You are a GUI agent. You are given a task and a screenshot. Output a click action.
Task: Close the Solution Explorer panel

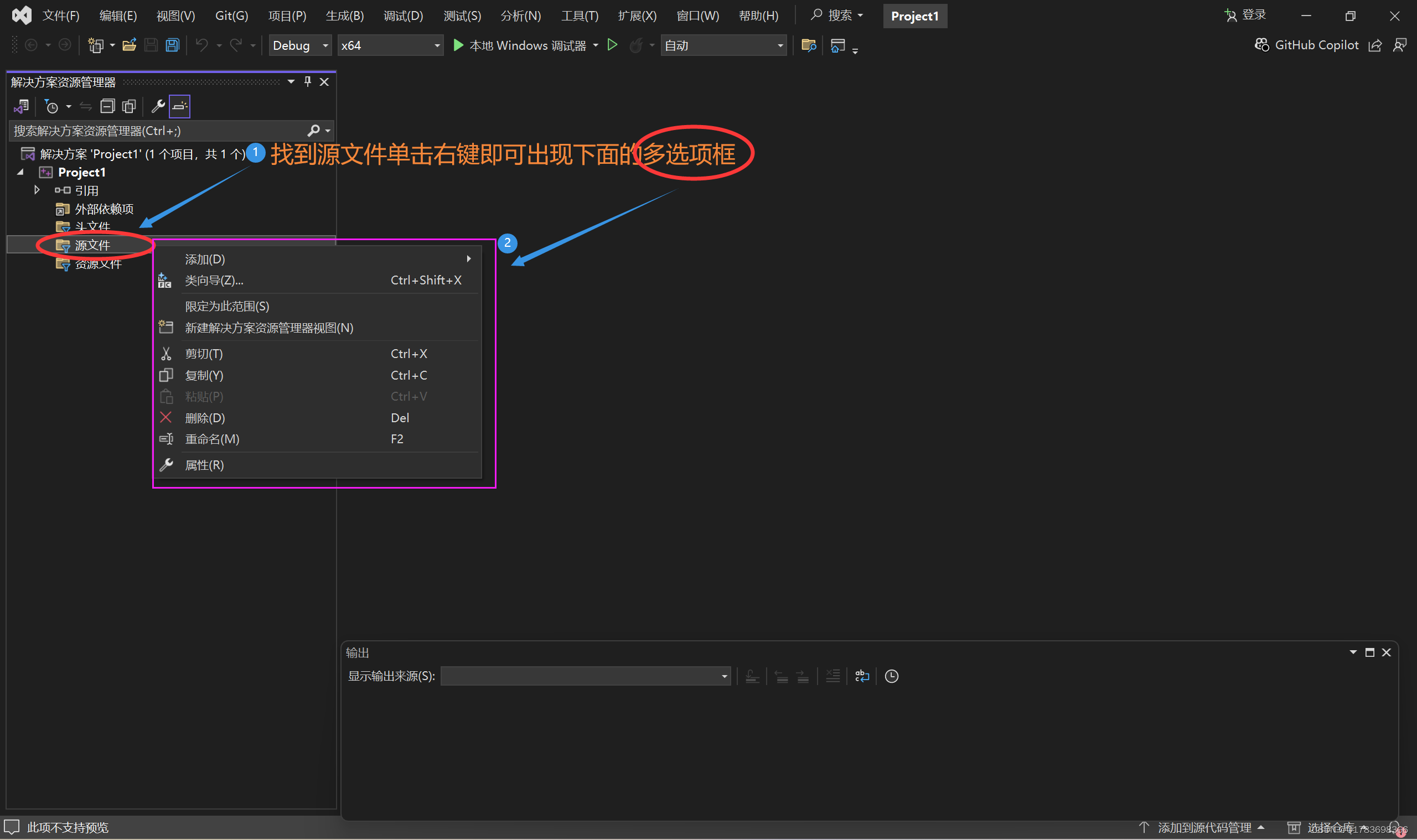click(x=324, y=81)
